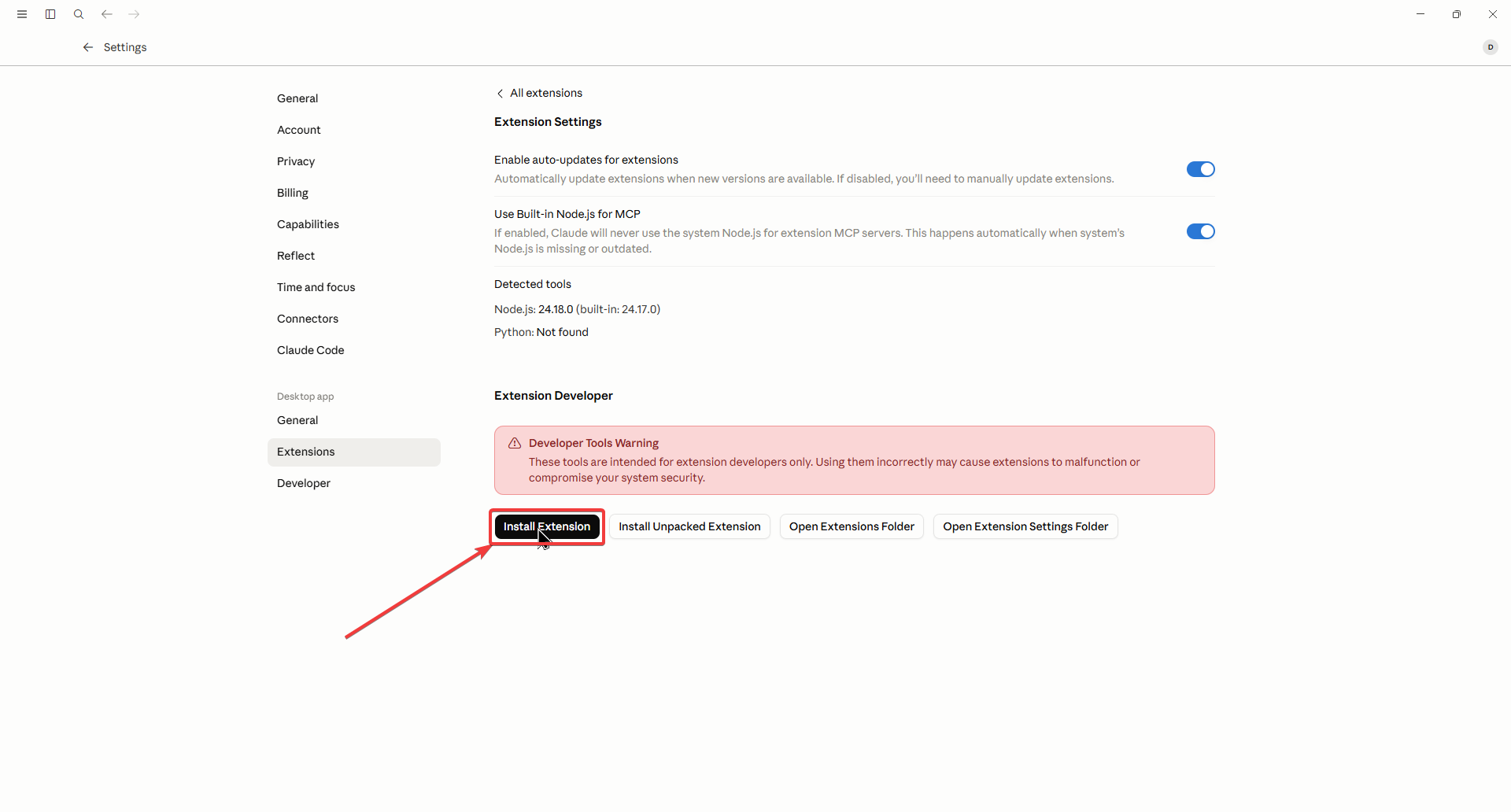The width and height of the screenshot is (1511, 812).
Task: Select Extensions in sidebar
Action: (354, 452)
